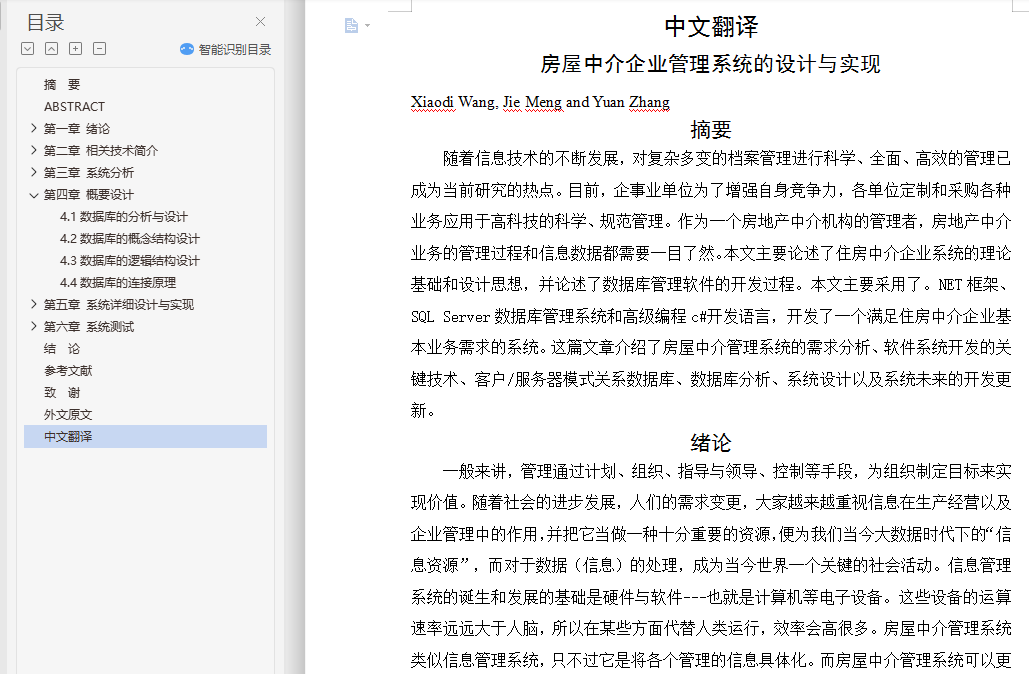This screenshot has height=674, width=1029.
Task: Click 智能识别目录 button
Action: [x=226, y=49]
